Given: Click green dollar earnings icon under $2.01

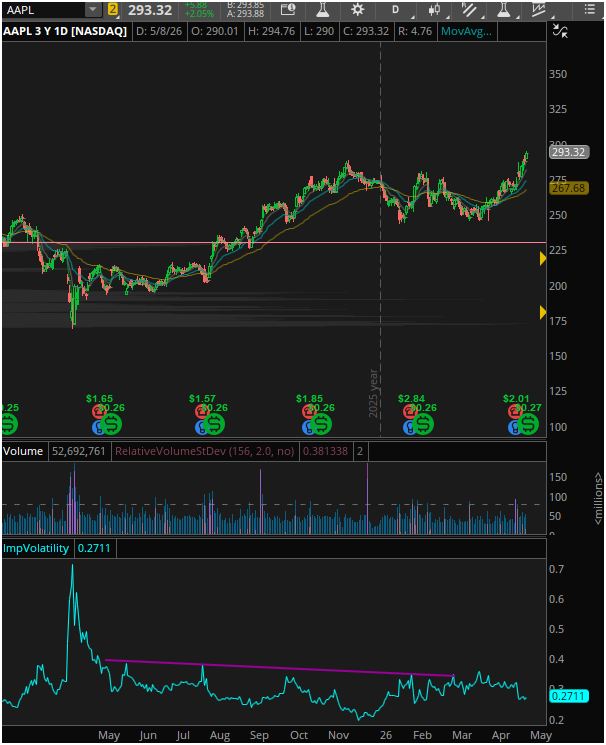Looking at the screenshot, I should tap(528, 423).
